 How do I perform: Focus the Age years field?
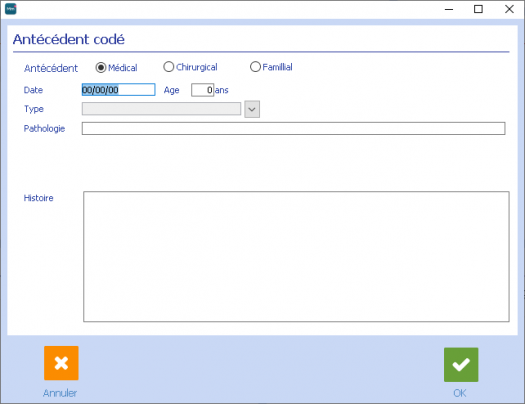tap(202, 90)
